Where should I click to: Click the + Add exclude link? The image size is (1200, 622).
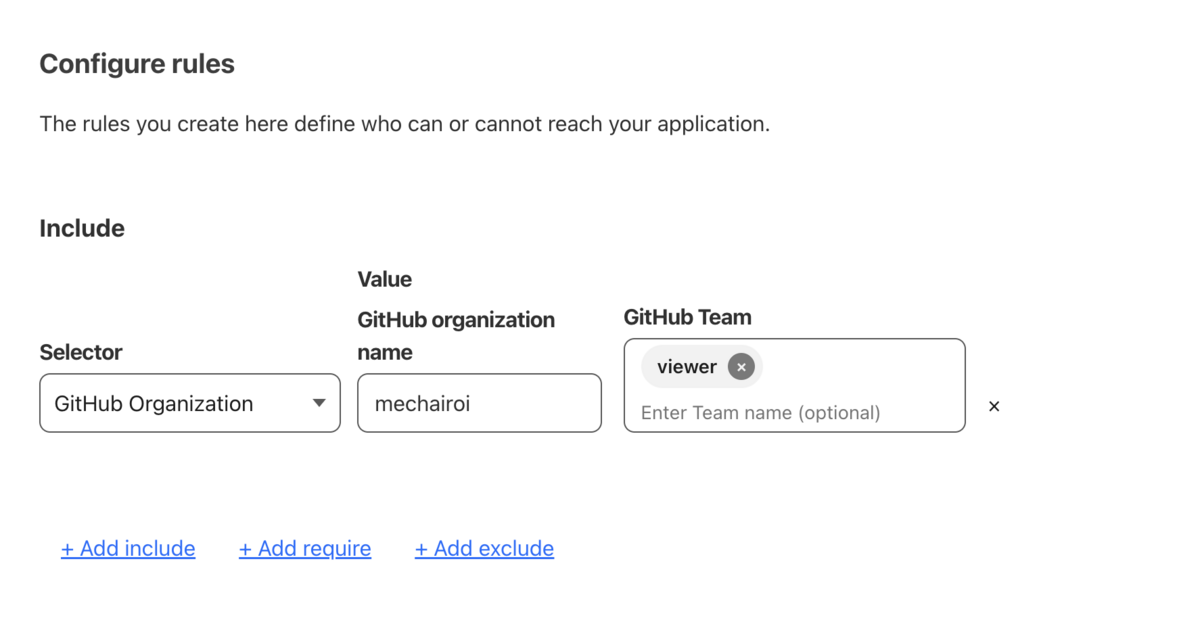[484, 548]
